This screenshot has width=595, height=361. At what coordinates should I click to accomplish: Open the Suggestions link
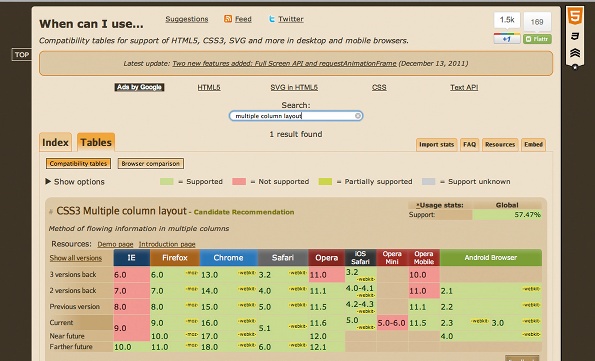(x=187, y=19)
